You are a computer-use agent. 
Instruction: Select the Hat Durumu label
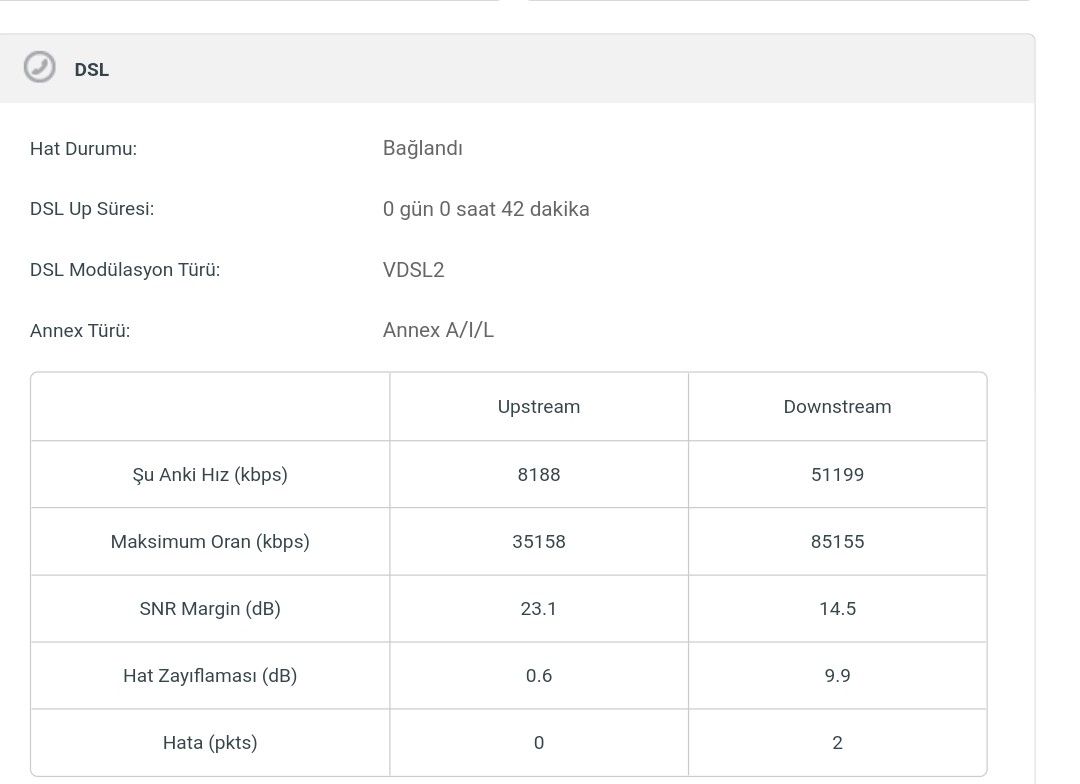coord(83,149)
